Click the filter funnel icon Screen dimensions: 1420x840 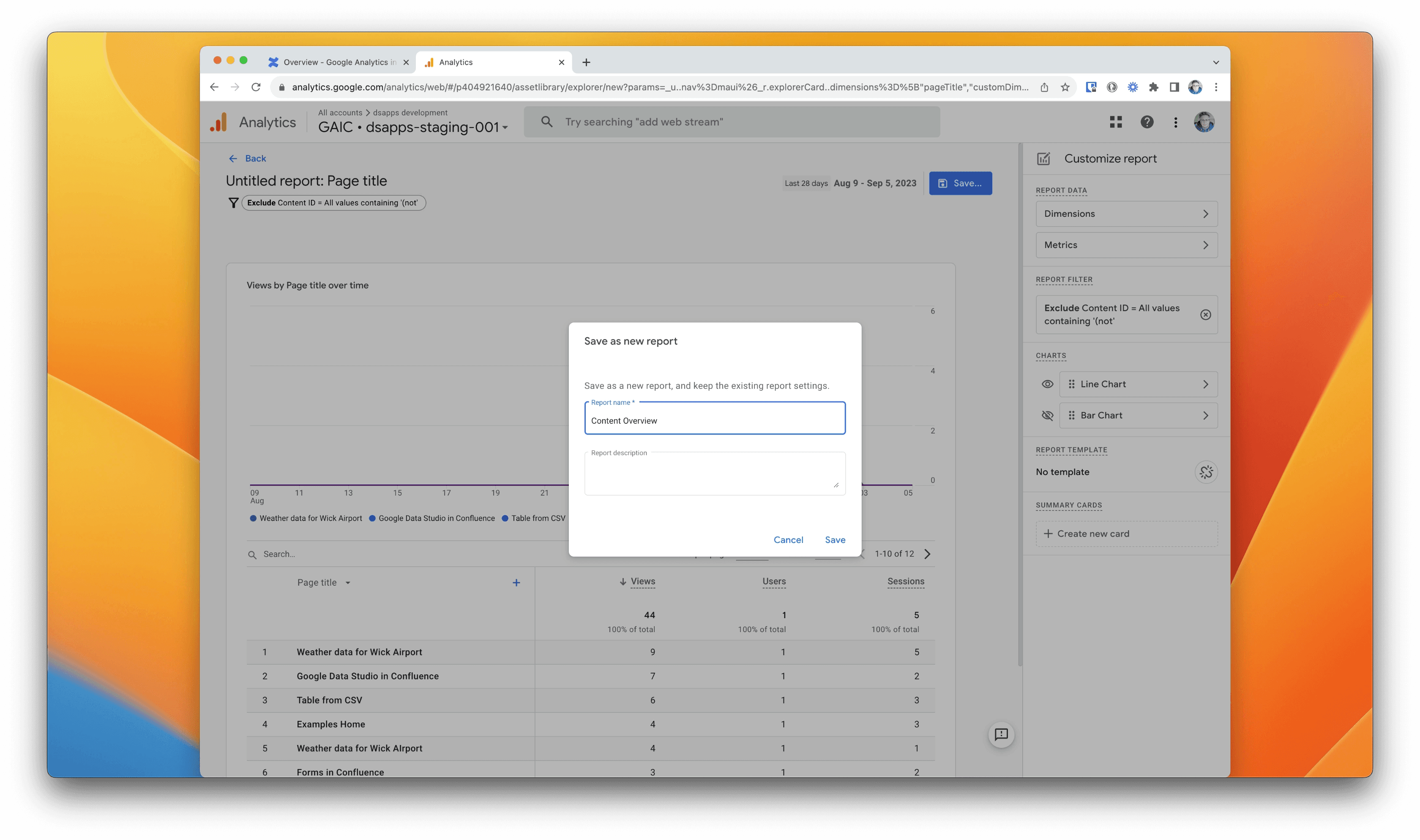232,203
